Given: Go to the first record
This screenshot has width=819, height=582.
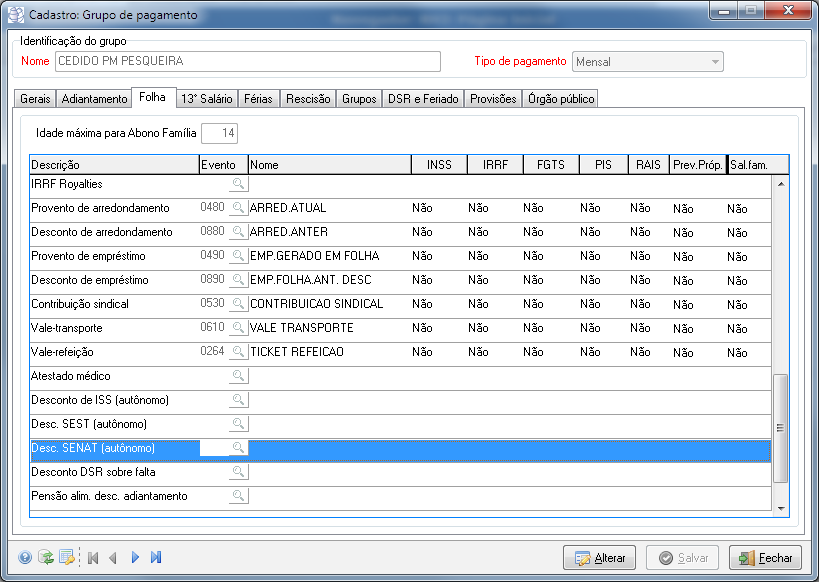Looking at the screenshot, I should click(93, 558).
